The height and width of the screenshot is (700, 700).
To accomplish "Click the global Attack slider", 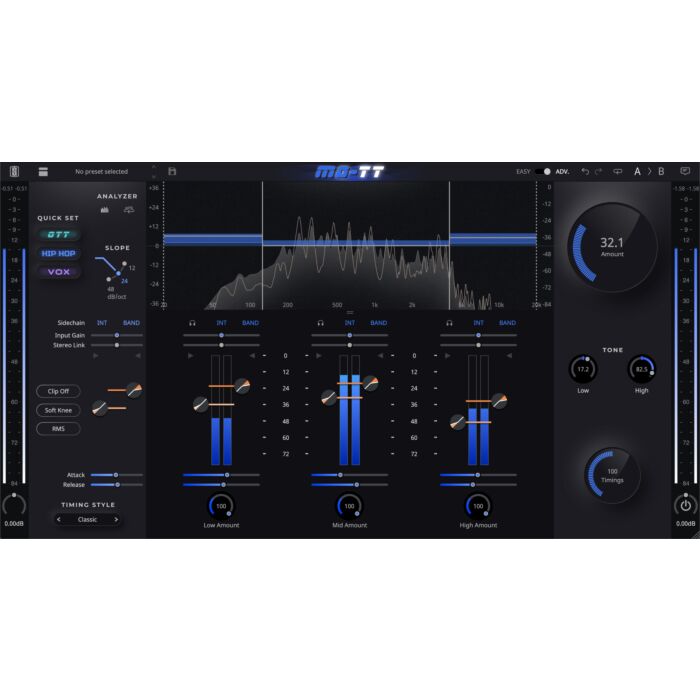I will (117, 475).
